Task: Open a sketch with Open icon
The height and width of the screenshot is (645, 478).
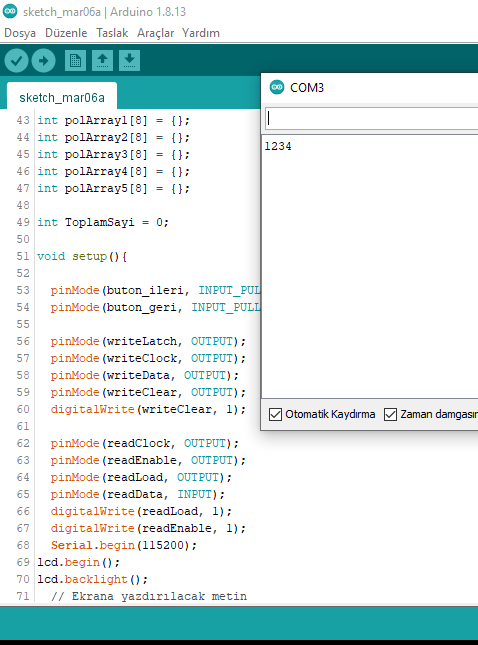Action: point(102,61)
